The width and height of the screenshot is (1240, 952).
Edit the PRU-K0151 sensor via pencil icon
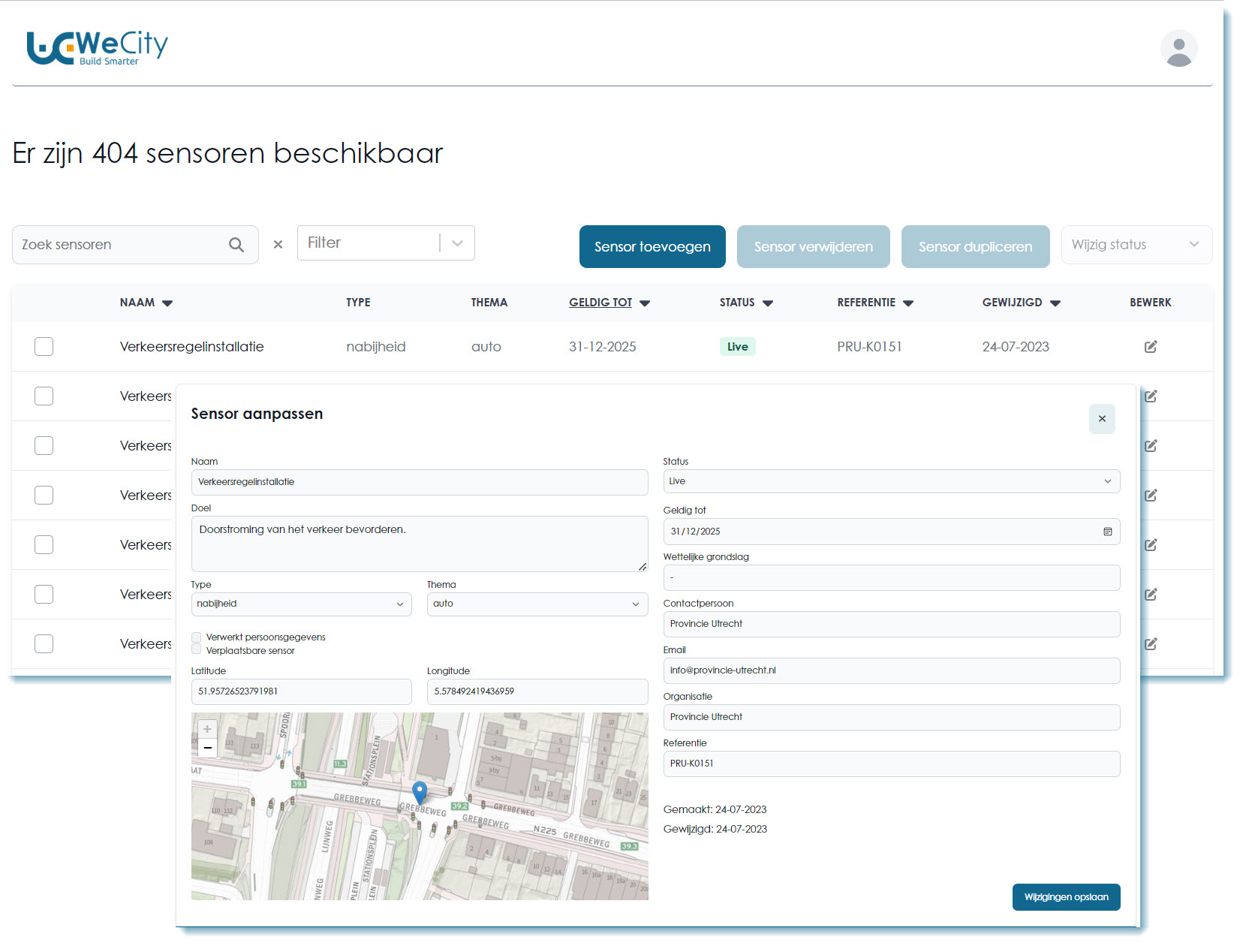1150,346
